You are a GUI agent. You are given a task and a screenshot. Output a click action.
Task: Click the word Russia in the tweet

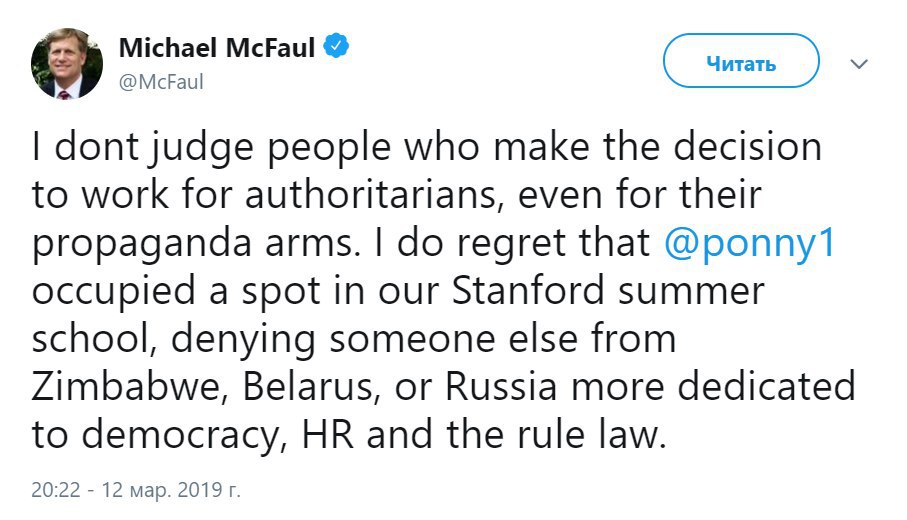(x=501, y=386)
